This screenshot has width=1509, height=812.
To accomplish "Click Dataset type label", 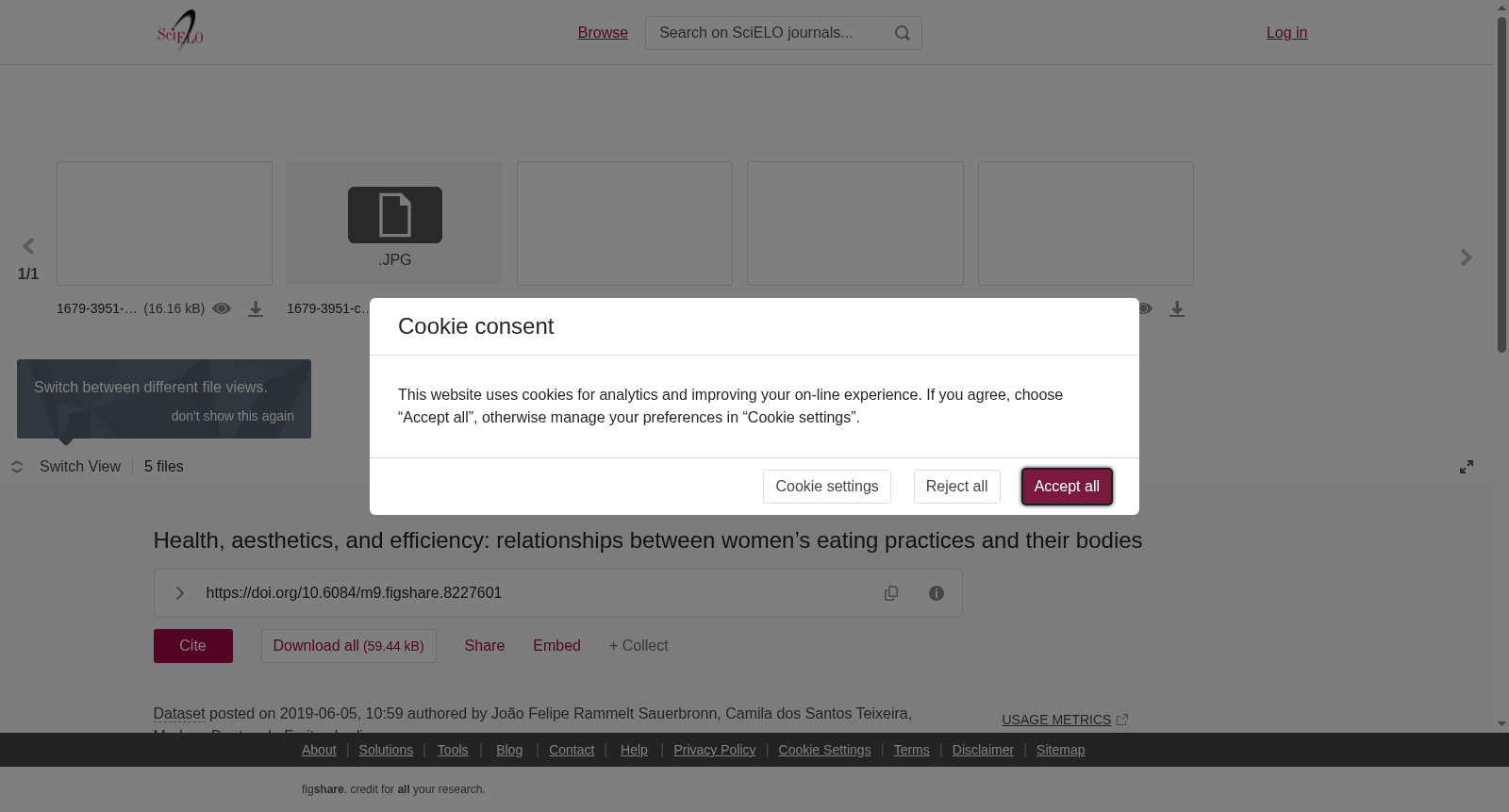I will tap(179, 714).
